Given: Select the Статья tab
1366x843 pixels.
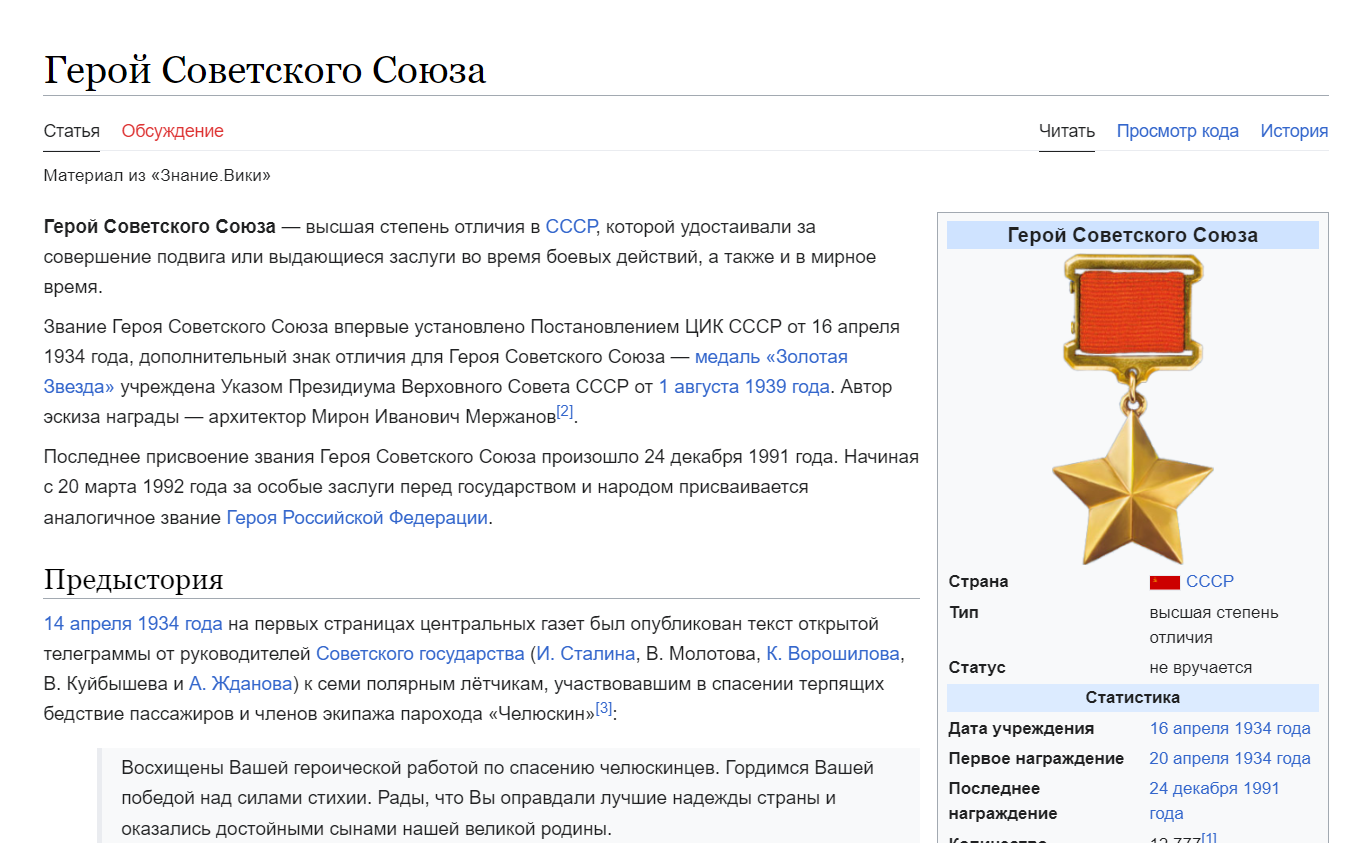Looking at the screenshot, I should 71,131.
